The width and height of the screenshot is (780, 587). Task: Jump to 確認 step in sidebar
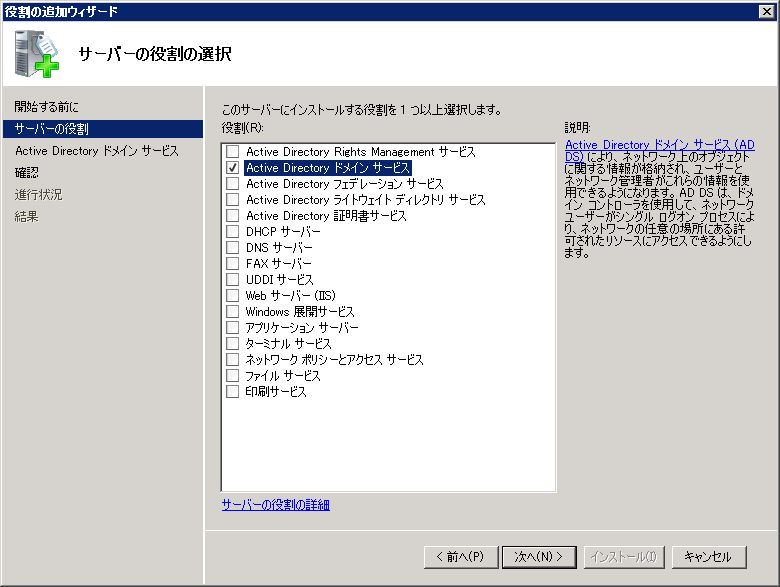tap(26, 173)
